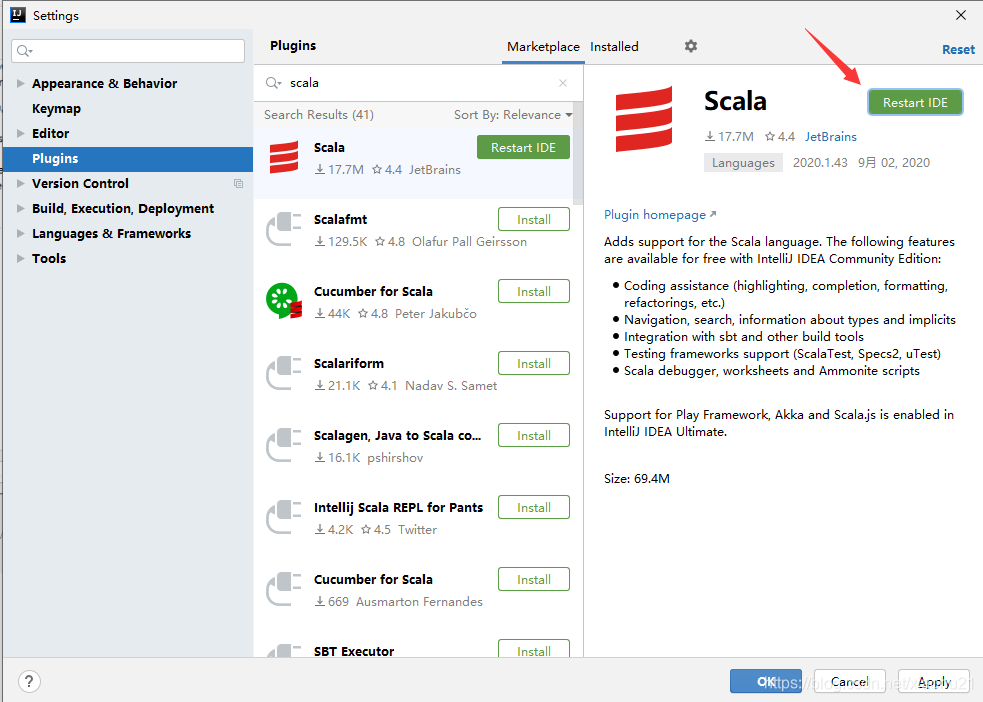Select Plugins in settings tree
The image size is (983, 702).
[128, 159]
